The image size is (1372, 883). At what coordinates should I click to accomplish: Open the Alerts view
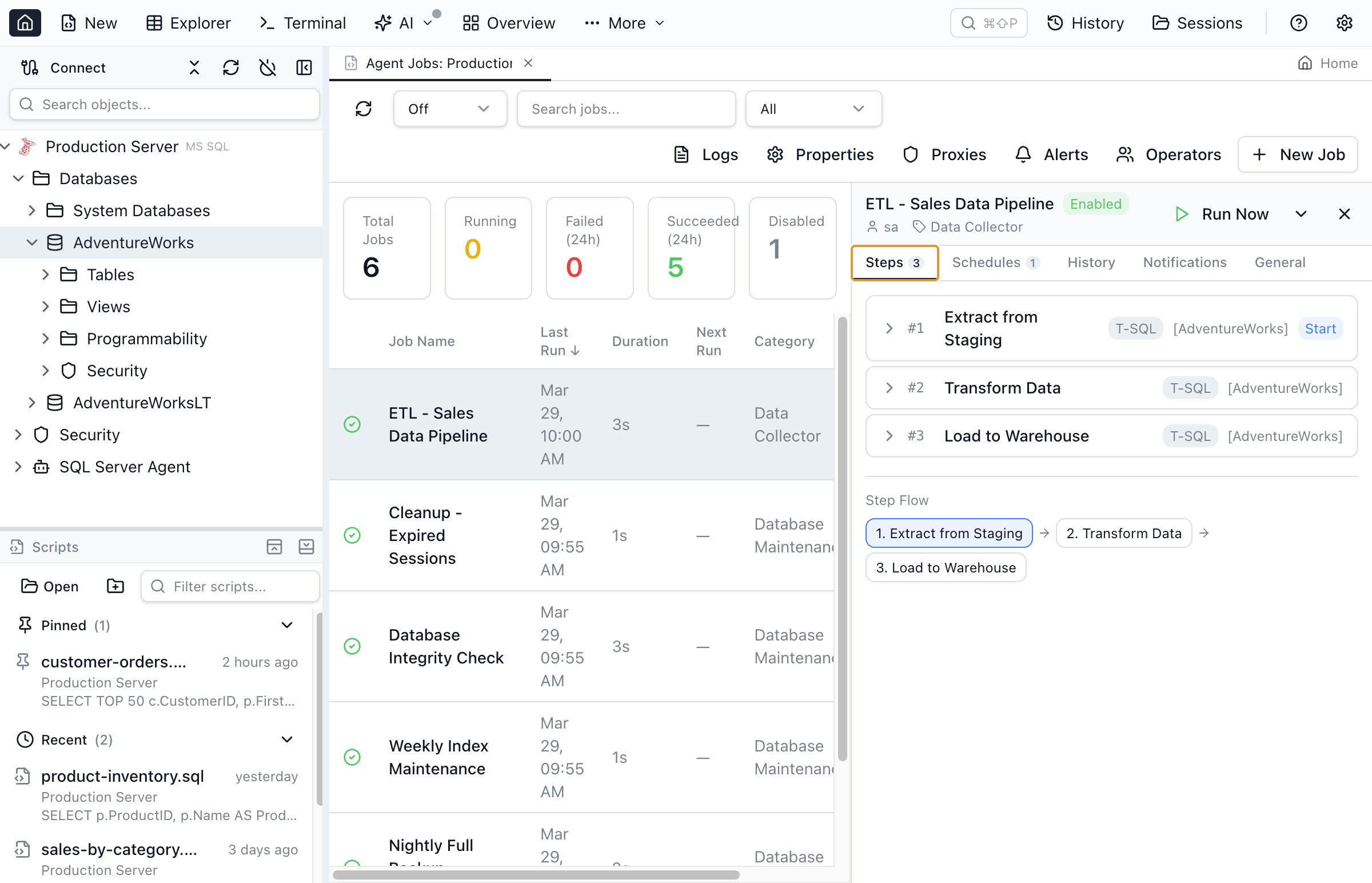1051,154
